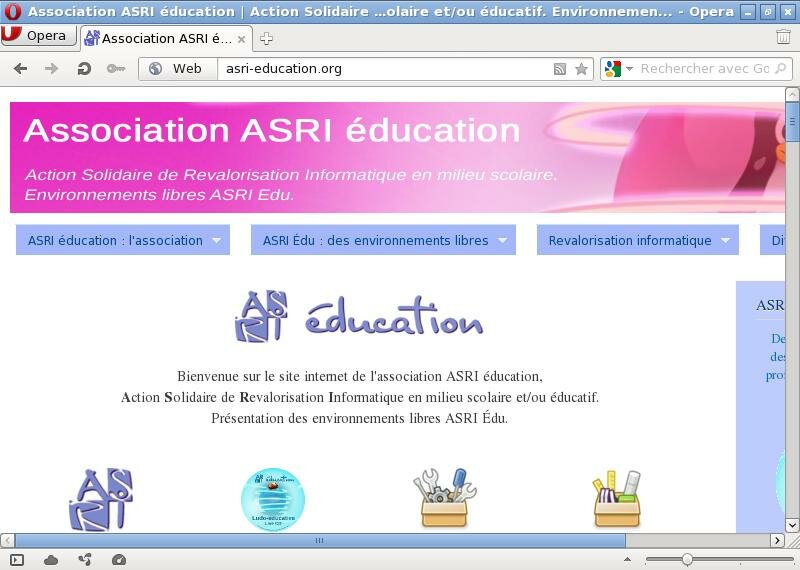Image resolution: width=800 pixels, height=570 pixels.
Task: Click the Association ASRI éducation banner title
Action: pos(271,130)
